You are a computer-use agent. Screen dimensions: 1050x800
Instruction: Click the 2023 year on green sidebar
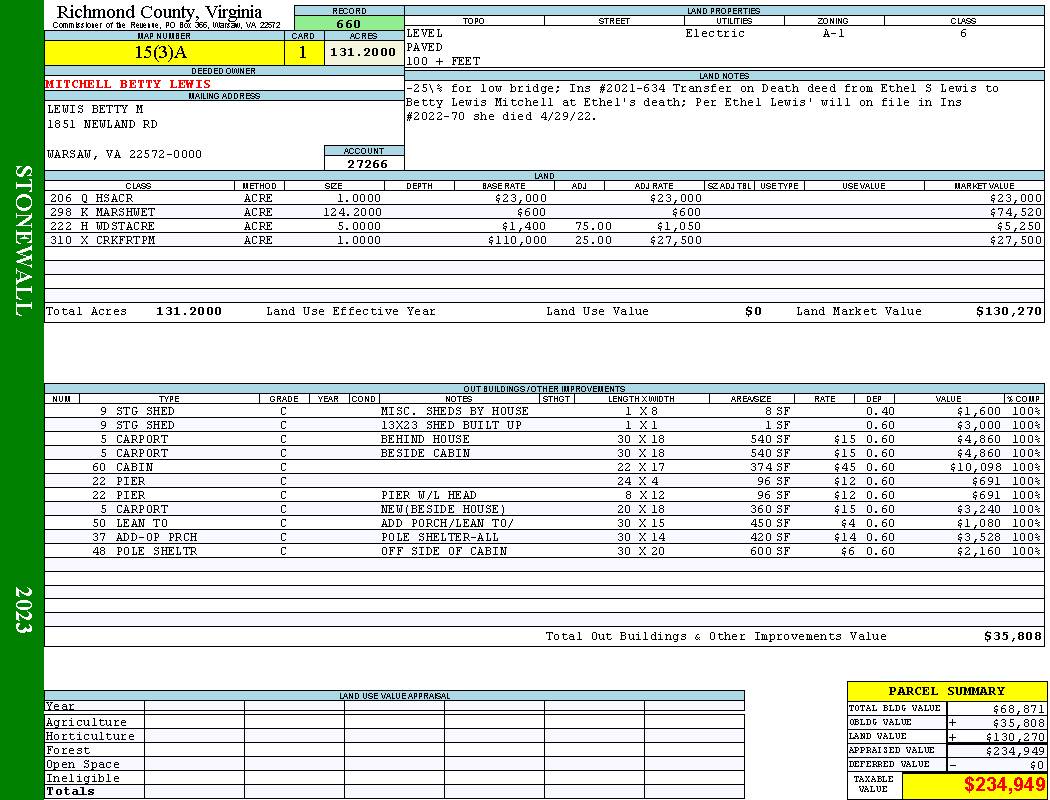coord(22,609)
